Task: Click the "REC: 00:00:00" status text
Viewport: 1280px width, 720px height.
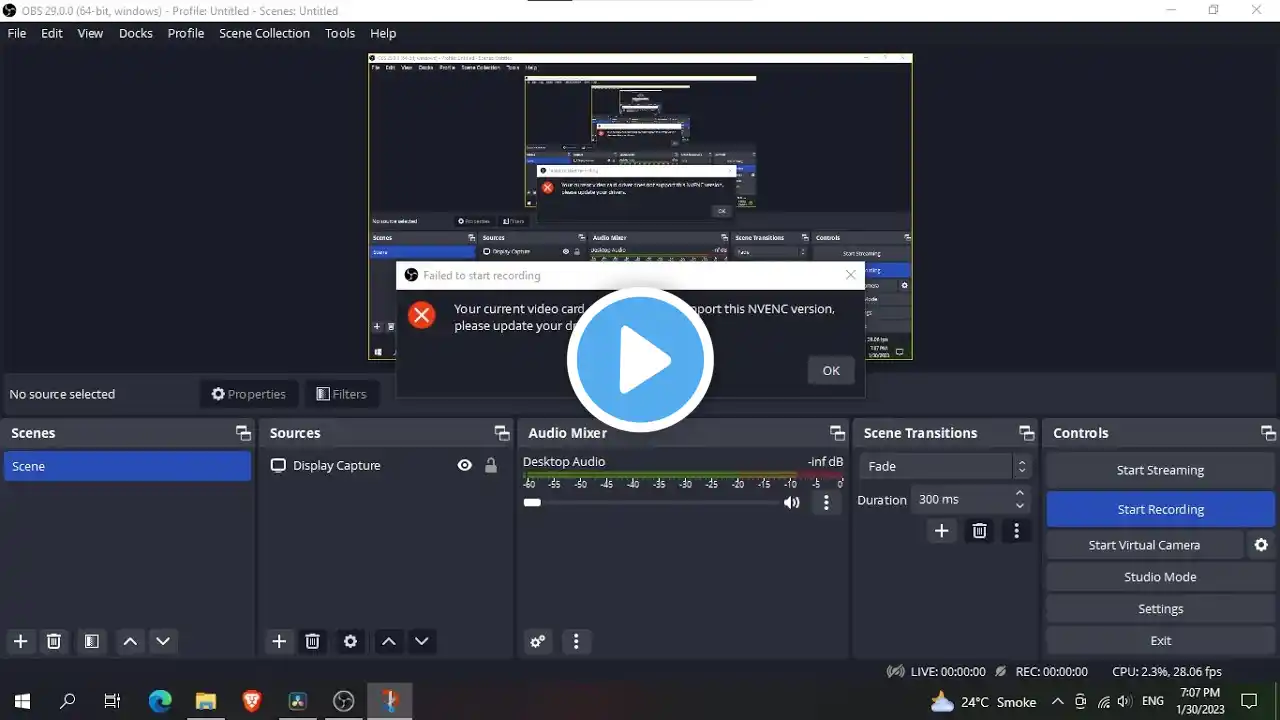Action: tap(1051, 672)
